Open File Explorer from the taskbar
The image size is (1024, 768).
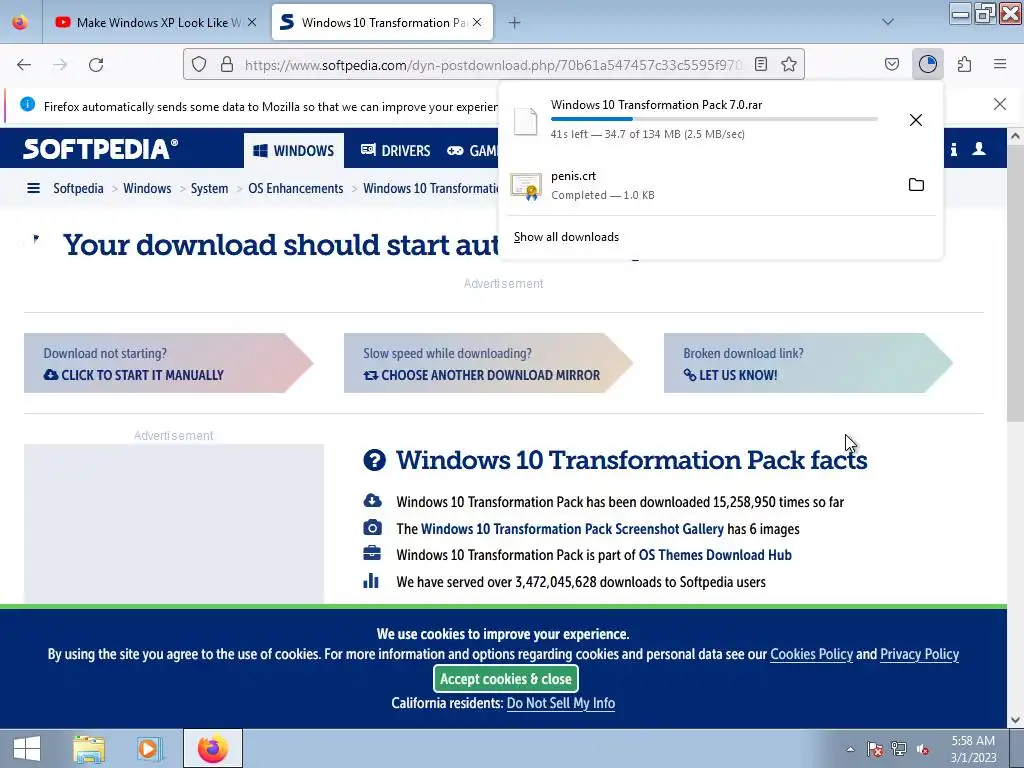click(x=89, y=749)
